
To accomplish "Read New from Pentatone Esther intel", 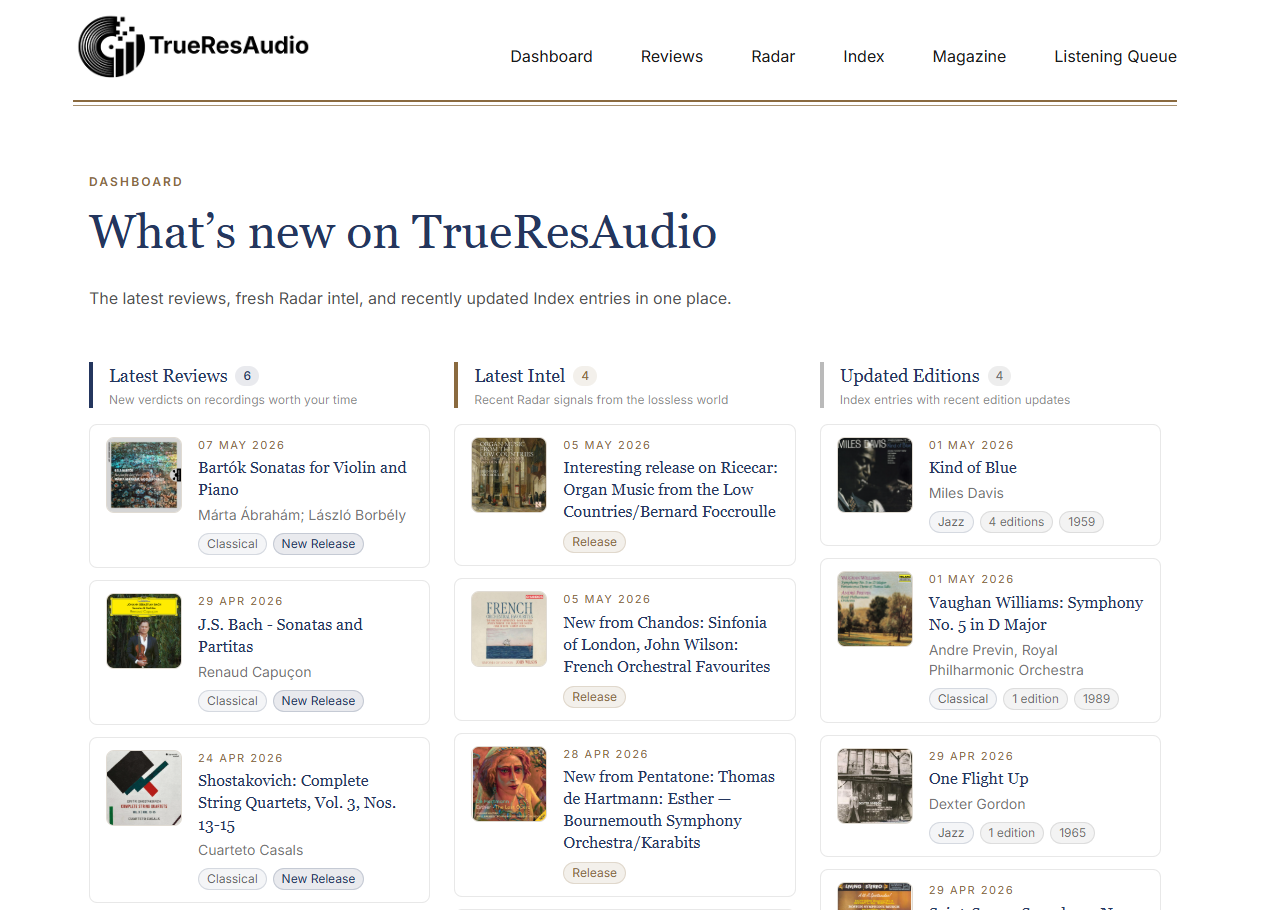I will coord(669,809).
